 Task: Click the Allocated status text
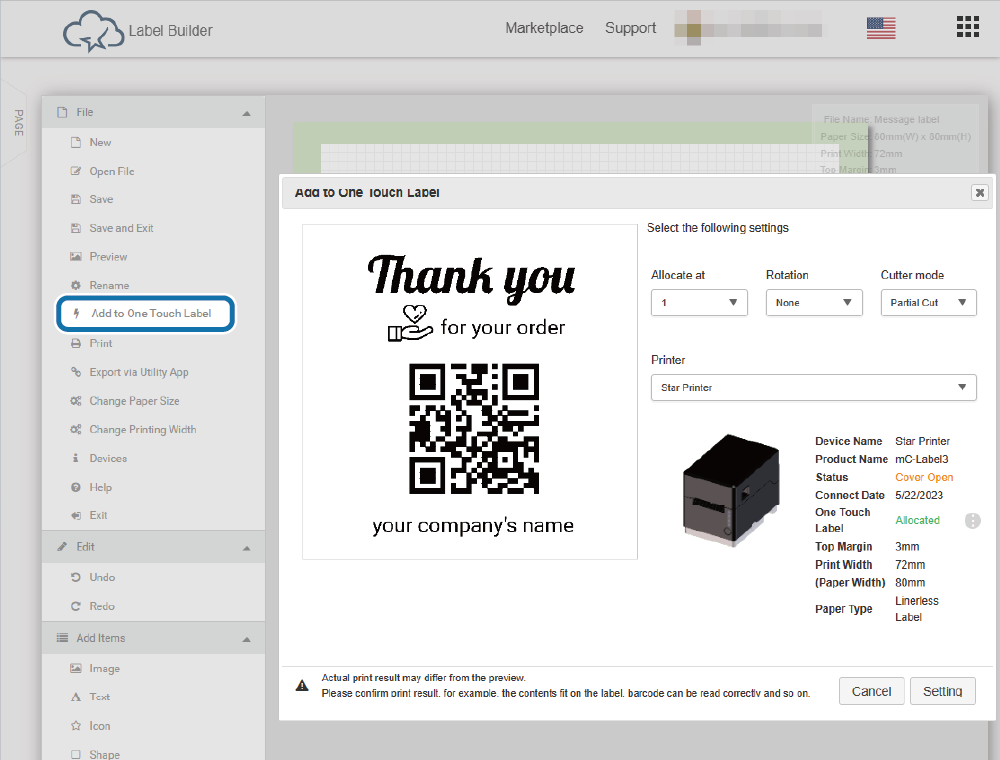point(917,520)
